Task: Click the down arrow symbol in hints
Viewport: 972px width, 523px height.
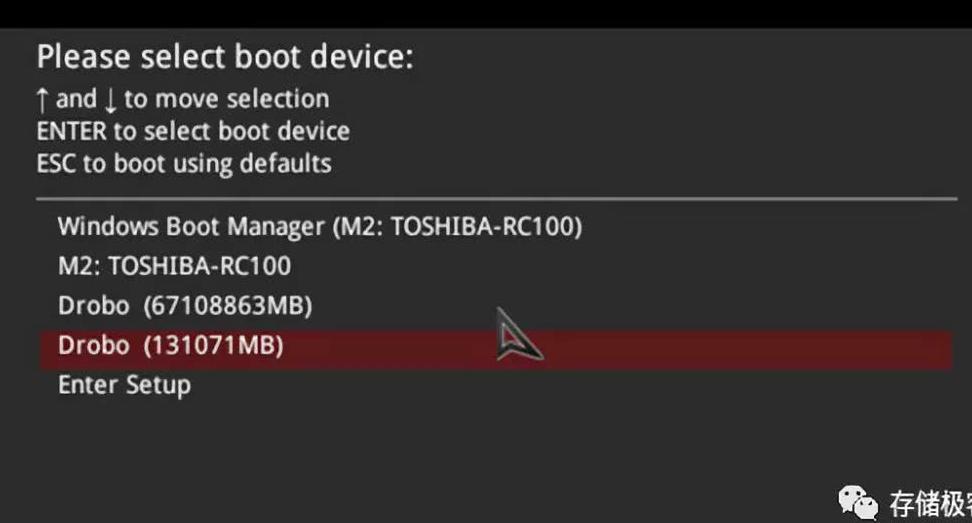Action: tap(110, 100)
